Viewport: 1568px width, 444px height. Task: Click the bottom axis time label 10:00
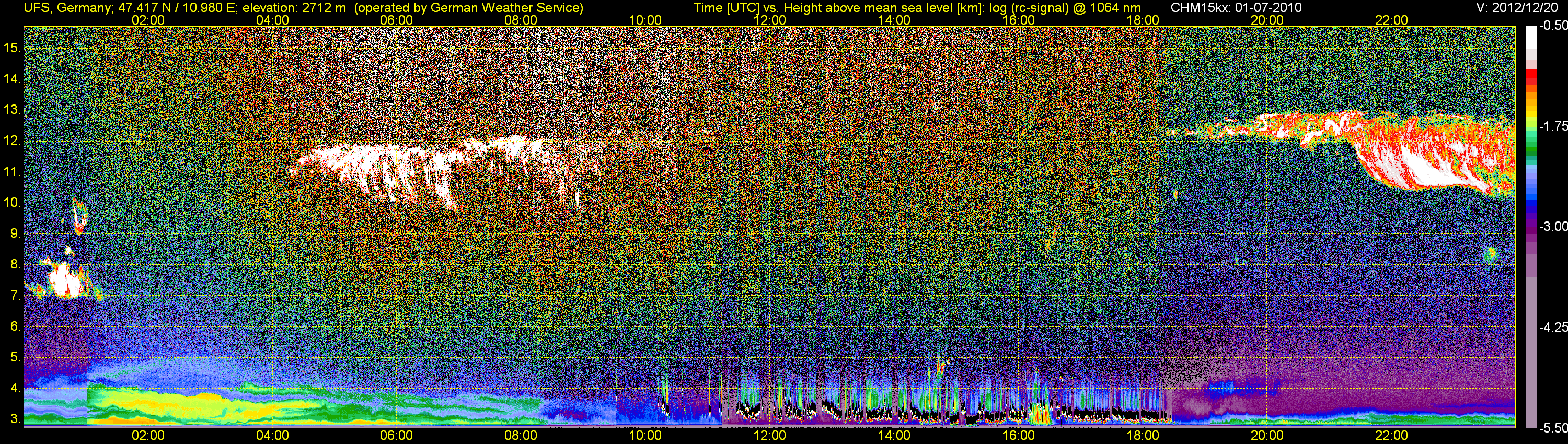(x=645, y=436)
